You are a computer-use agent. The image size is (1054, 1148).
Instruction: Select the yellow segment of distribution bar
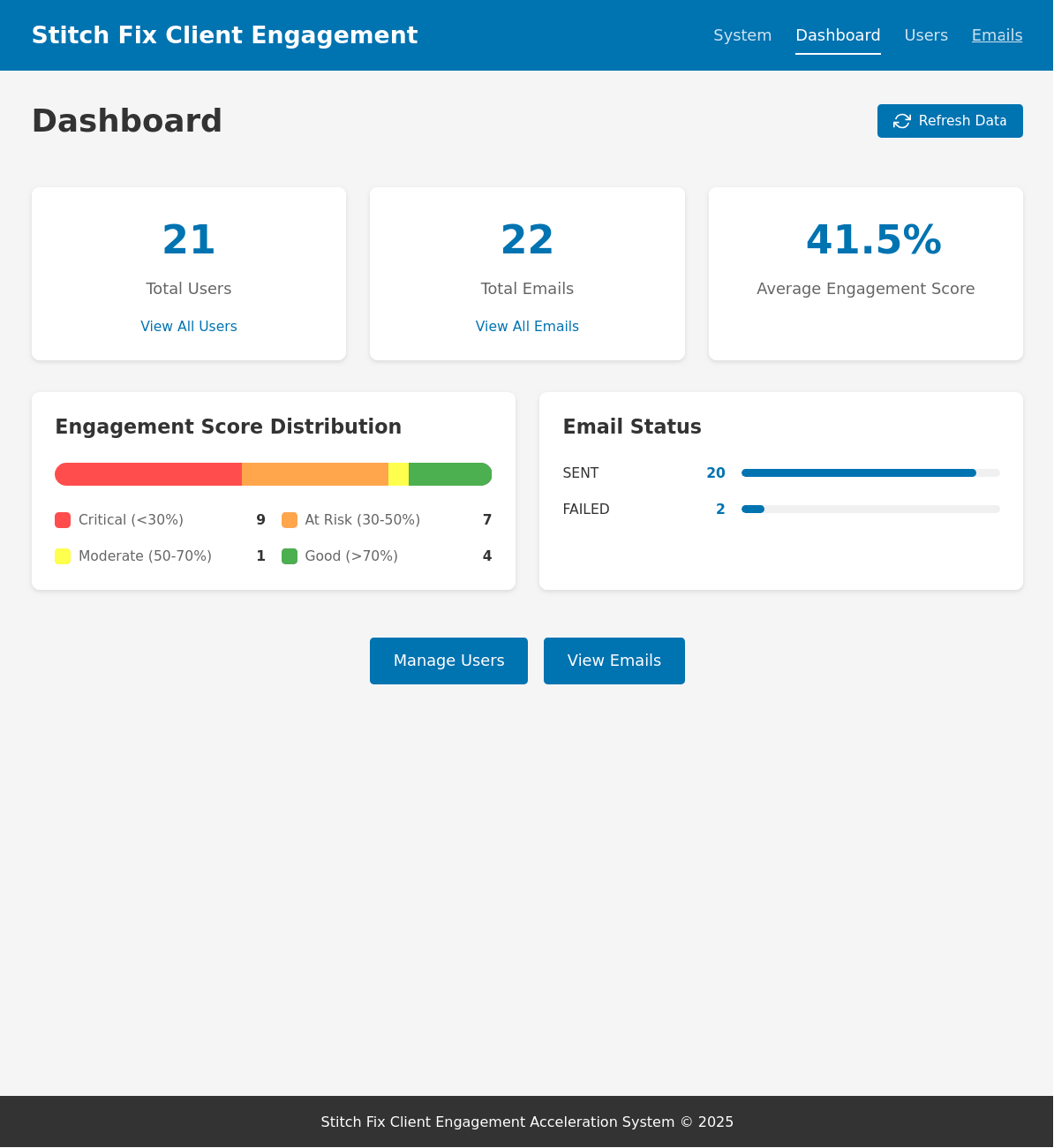(x=398, y=474)
